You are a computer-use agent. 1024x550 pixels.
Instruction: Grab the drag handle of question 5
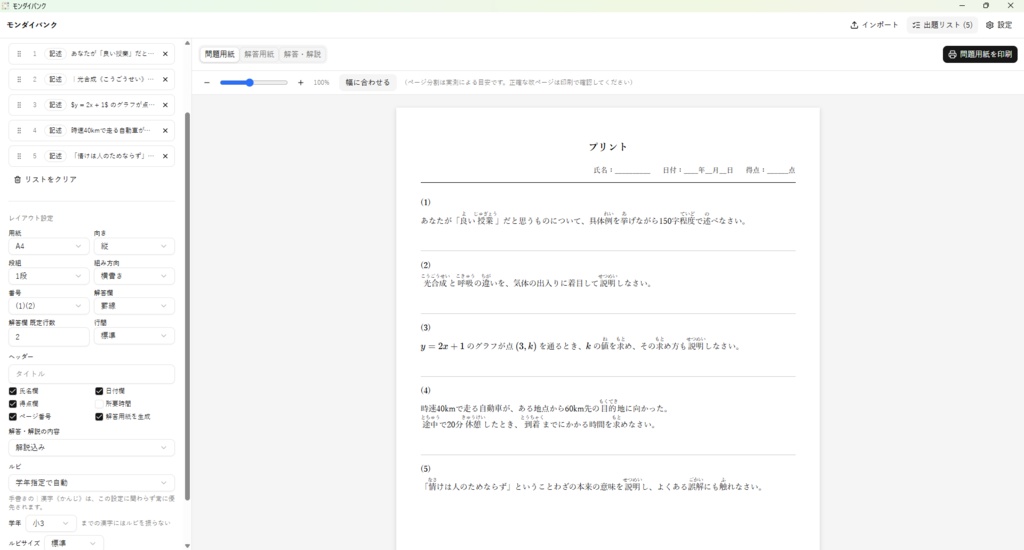tap(19, 156)
